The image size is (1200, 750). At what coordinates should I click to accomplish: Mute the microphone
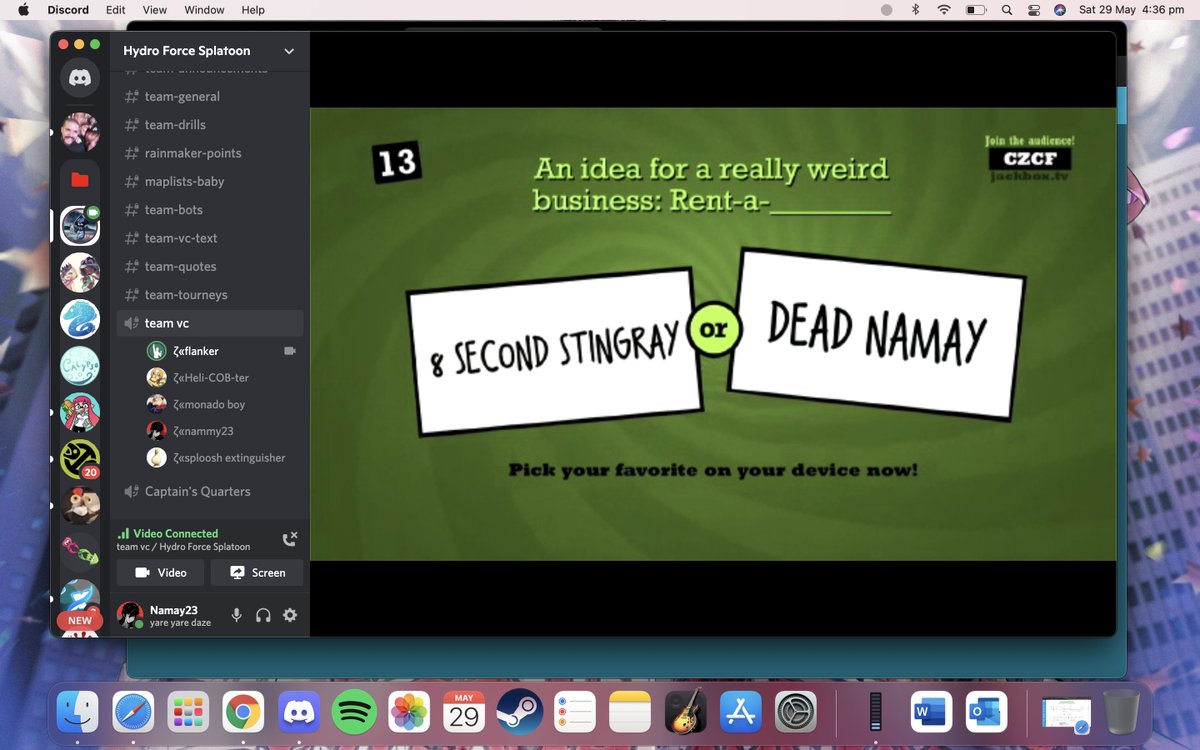click(x=237, y=616)
